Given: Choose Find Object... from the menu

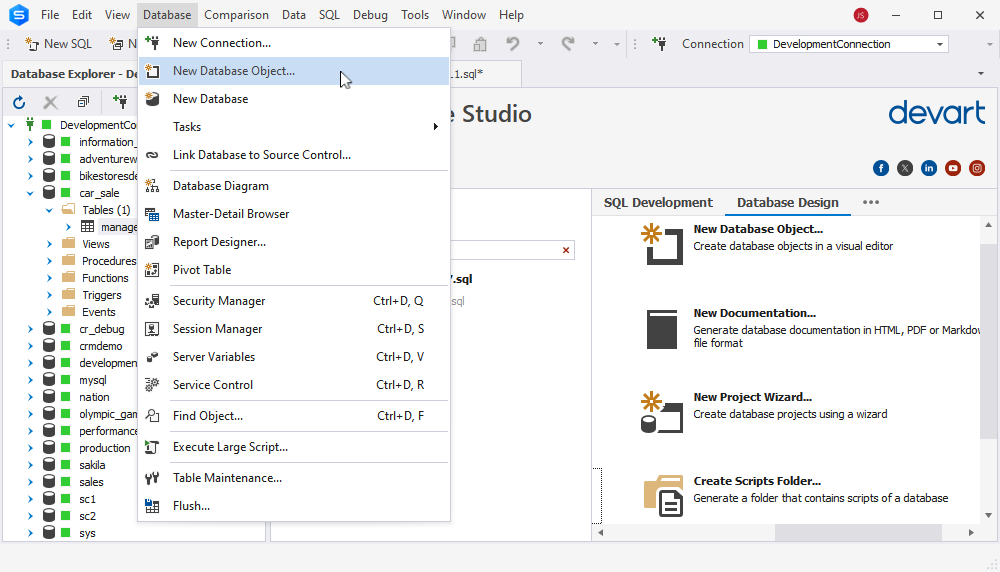Looking at the screenshot, I should (x=294, y=416).
